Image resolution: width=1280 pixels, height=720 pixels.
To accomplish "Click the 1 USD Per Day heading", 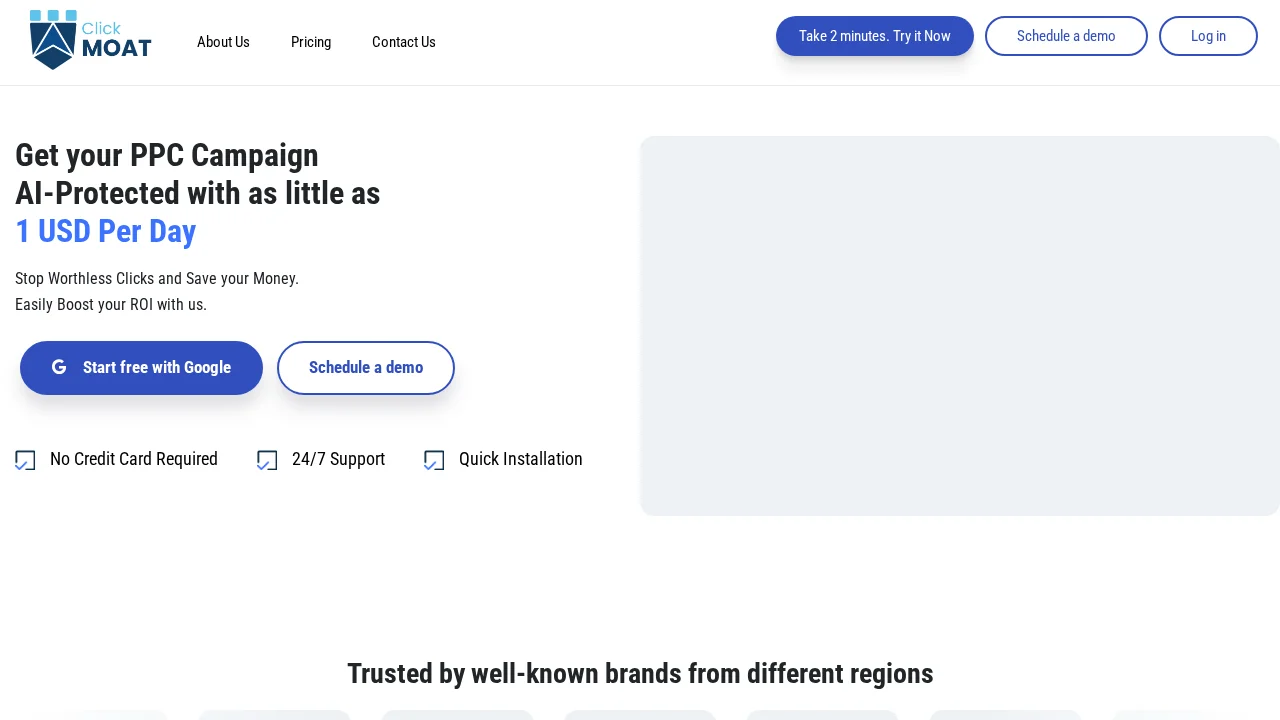I will [x=106, y=231].
